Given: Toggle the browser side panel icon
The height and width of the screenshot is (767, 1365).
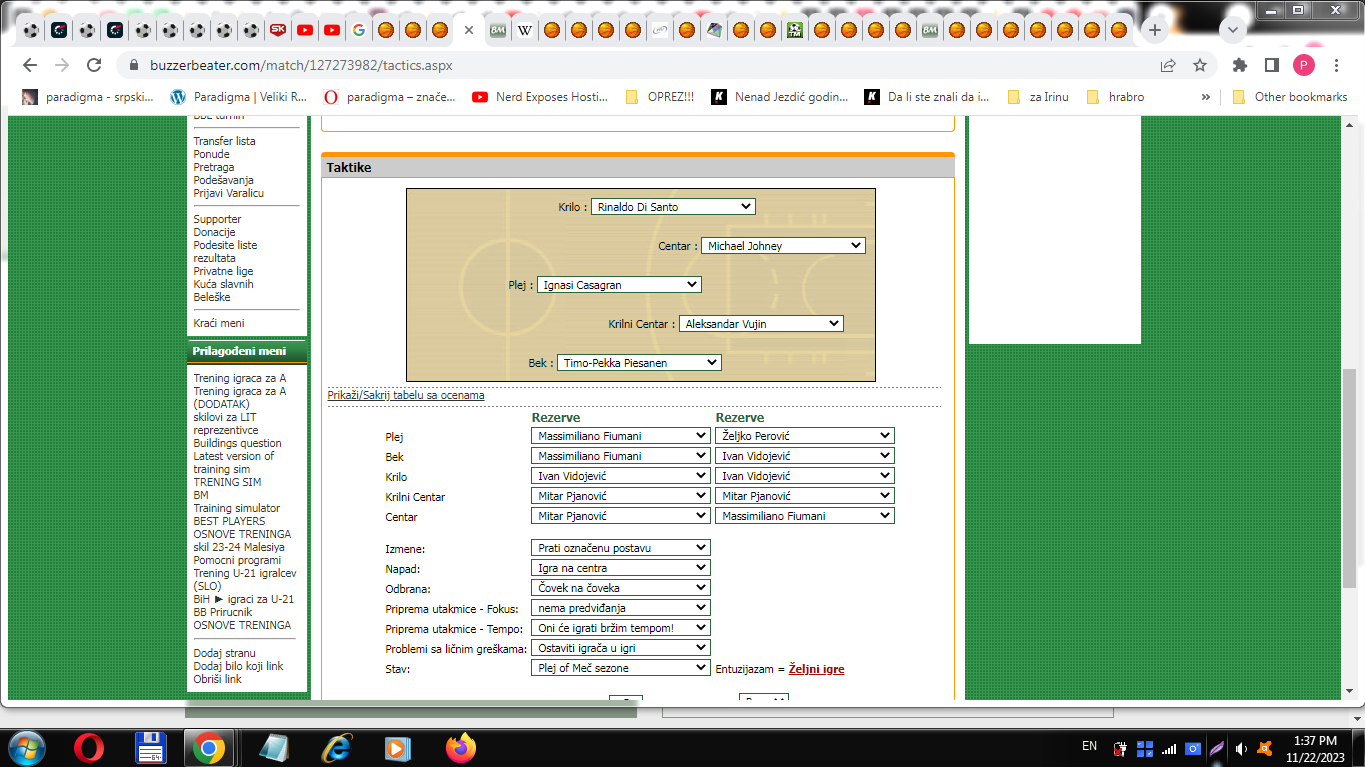Looking at the screenshot, I should [1272, 65].
